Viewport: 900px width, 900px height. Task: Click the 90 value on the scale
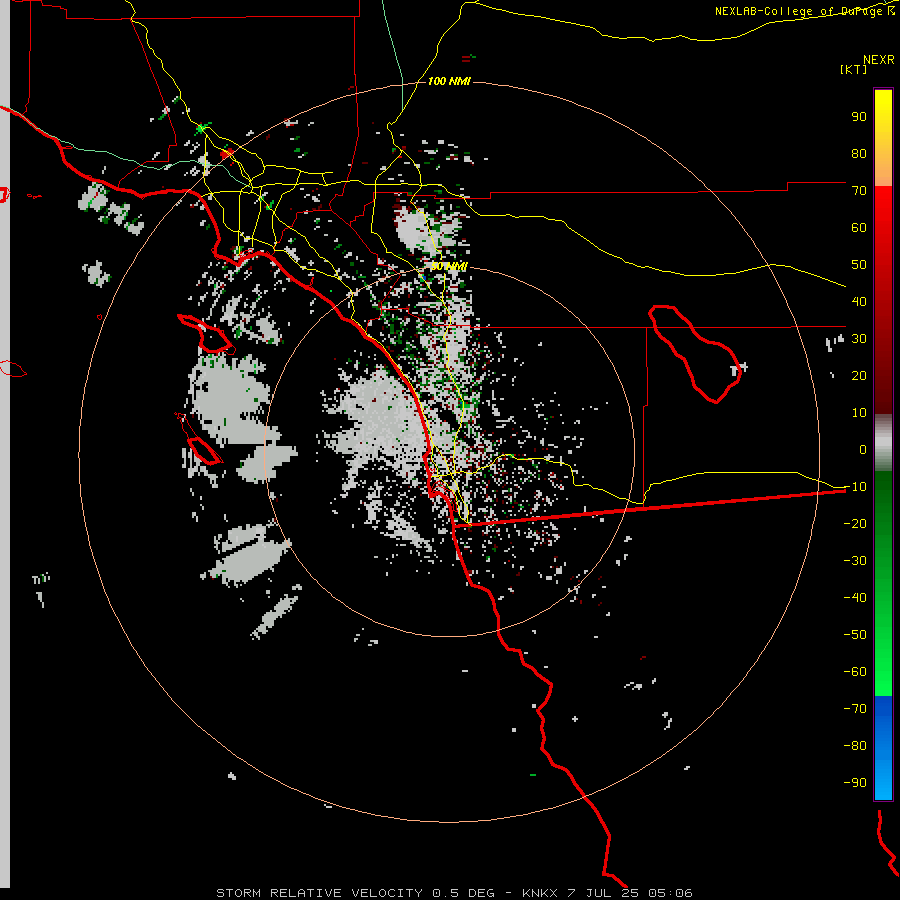point(859,117)
